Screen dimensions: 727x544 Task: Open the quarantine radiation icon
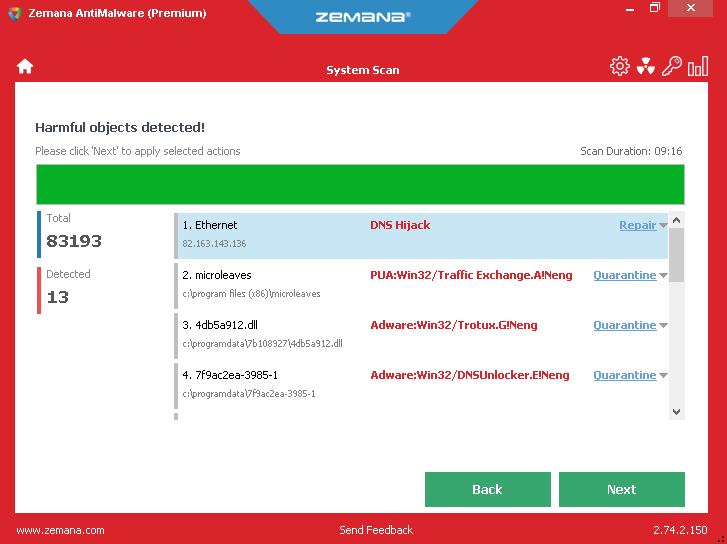click(645, 66)
